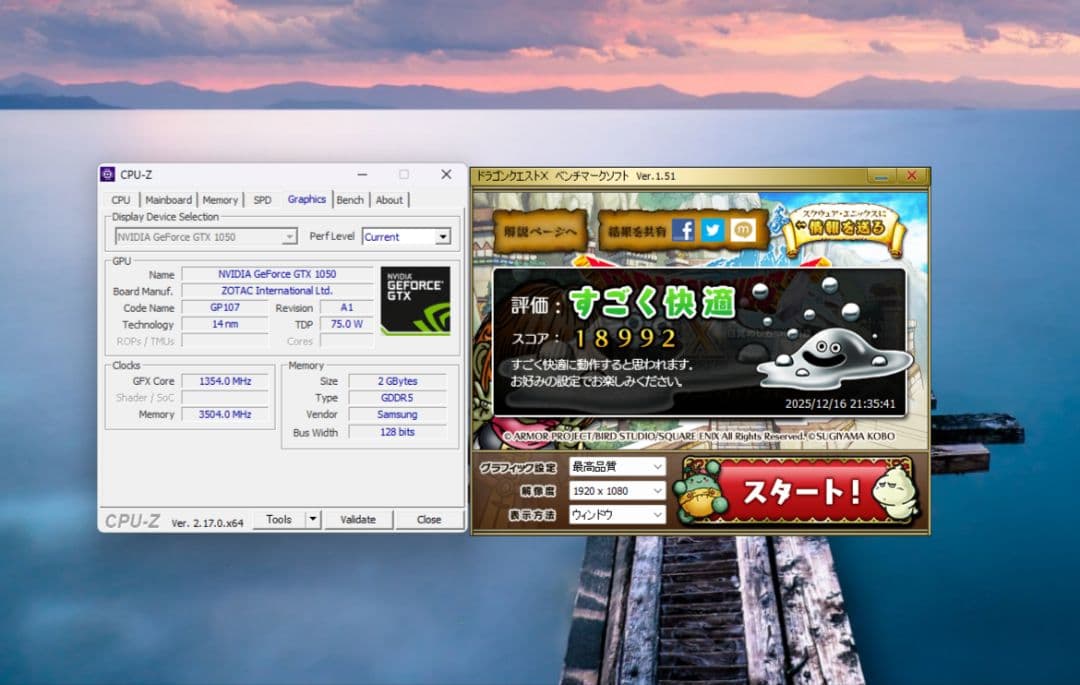Switch to the Mainboard tab
Image resolution: width=1080 pixels, height=685 pixels.
pos(169,199)
